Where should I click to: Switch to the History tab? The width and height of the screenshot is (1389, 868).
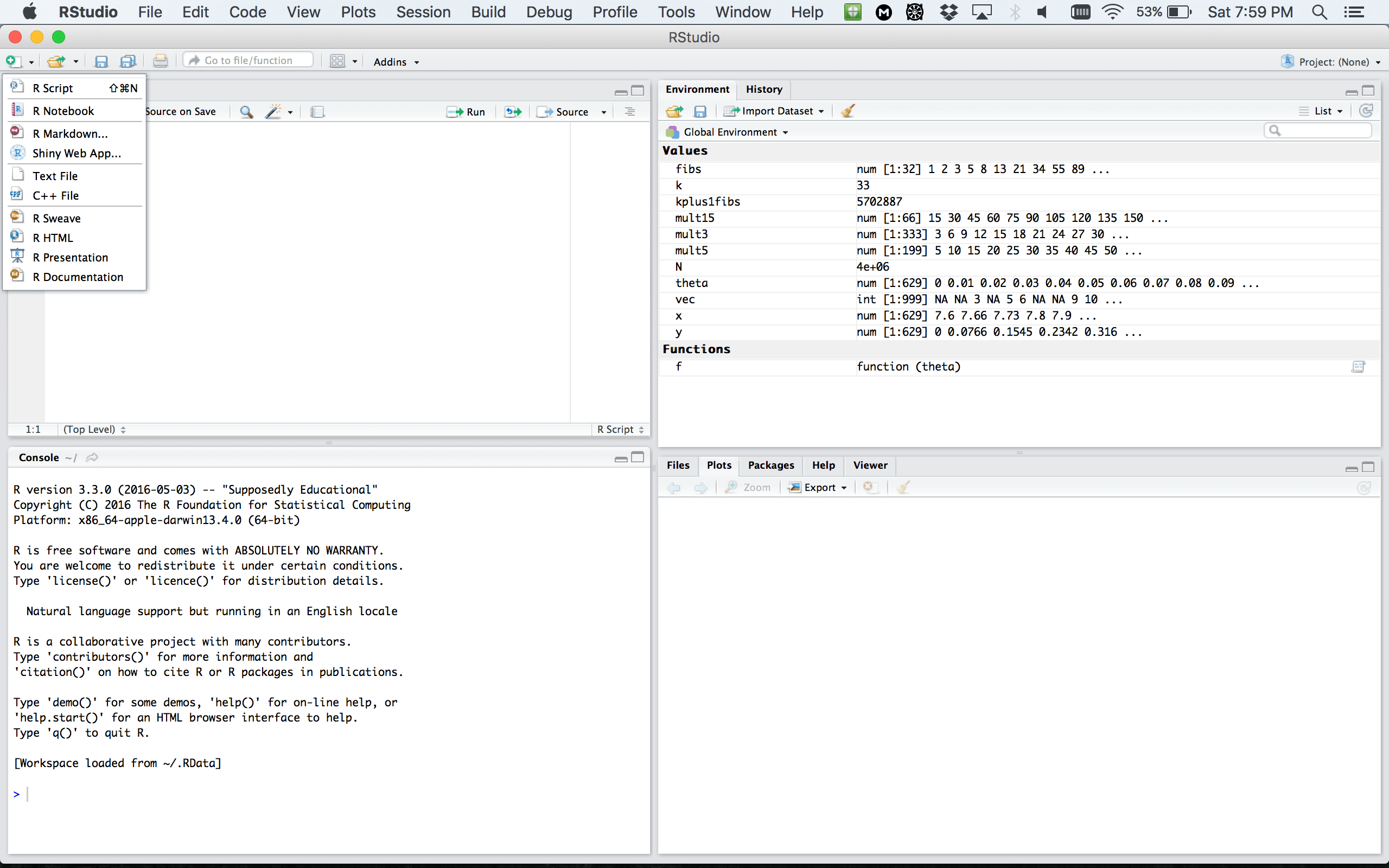coord(764,89)
